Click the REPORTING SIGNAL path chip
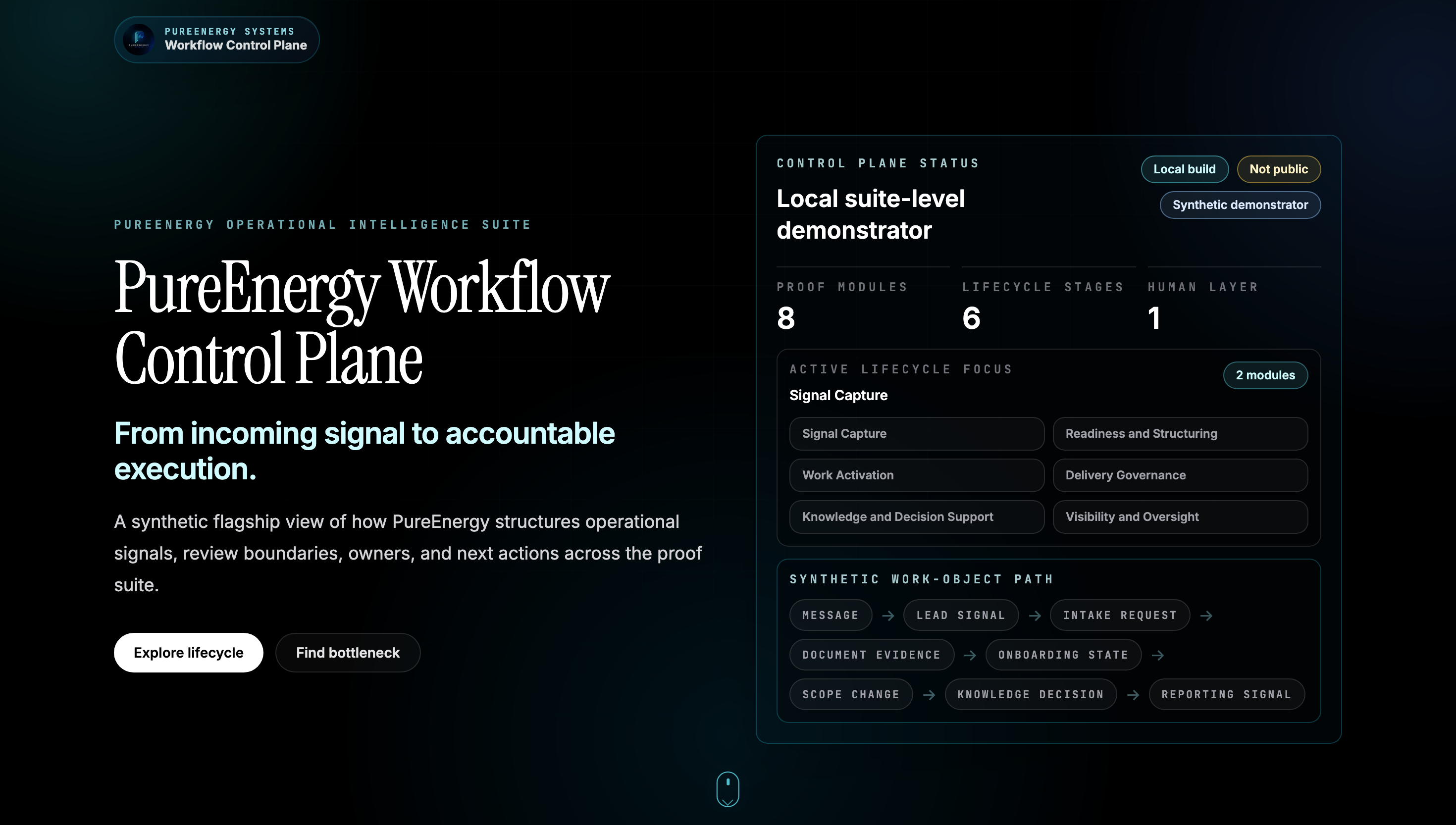This screenshot has height=825, width=1456. [x=1227, y=694]
